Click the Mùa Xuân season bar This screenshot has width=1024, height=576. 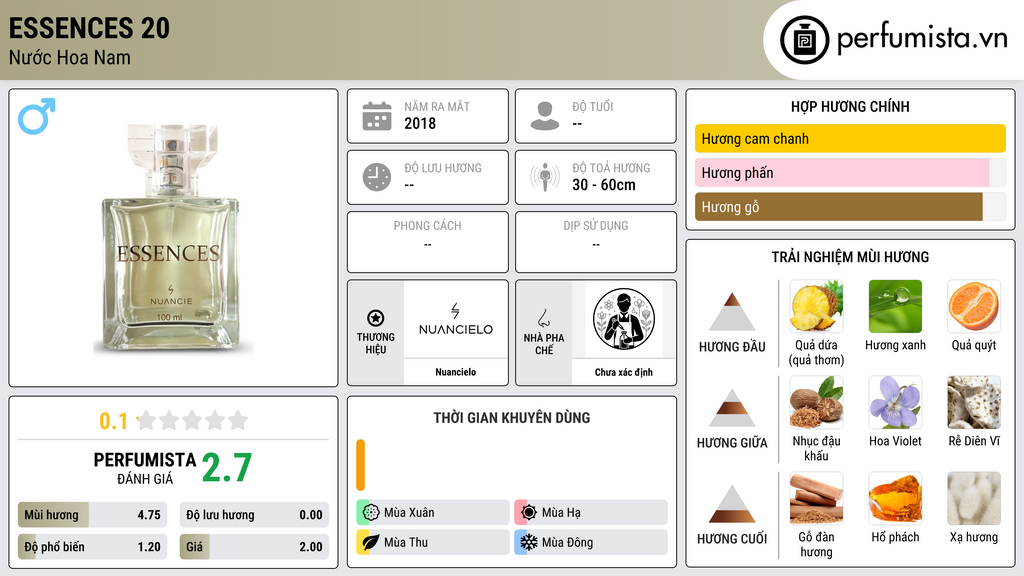click(x=433, y=513)
